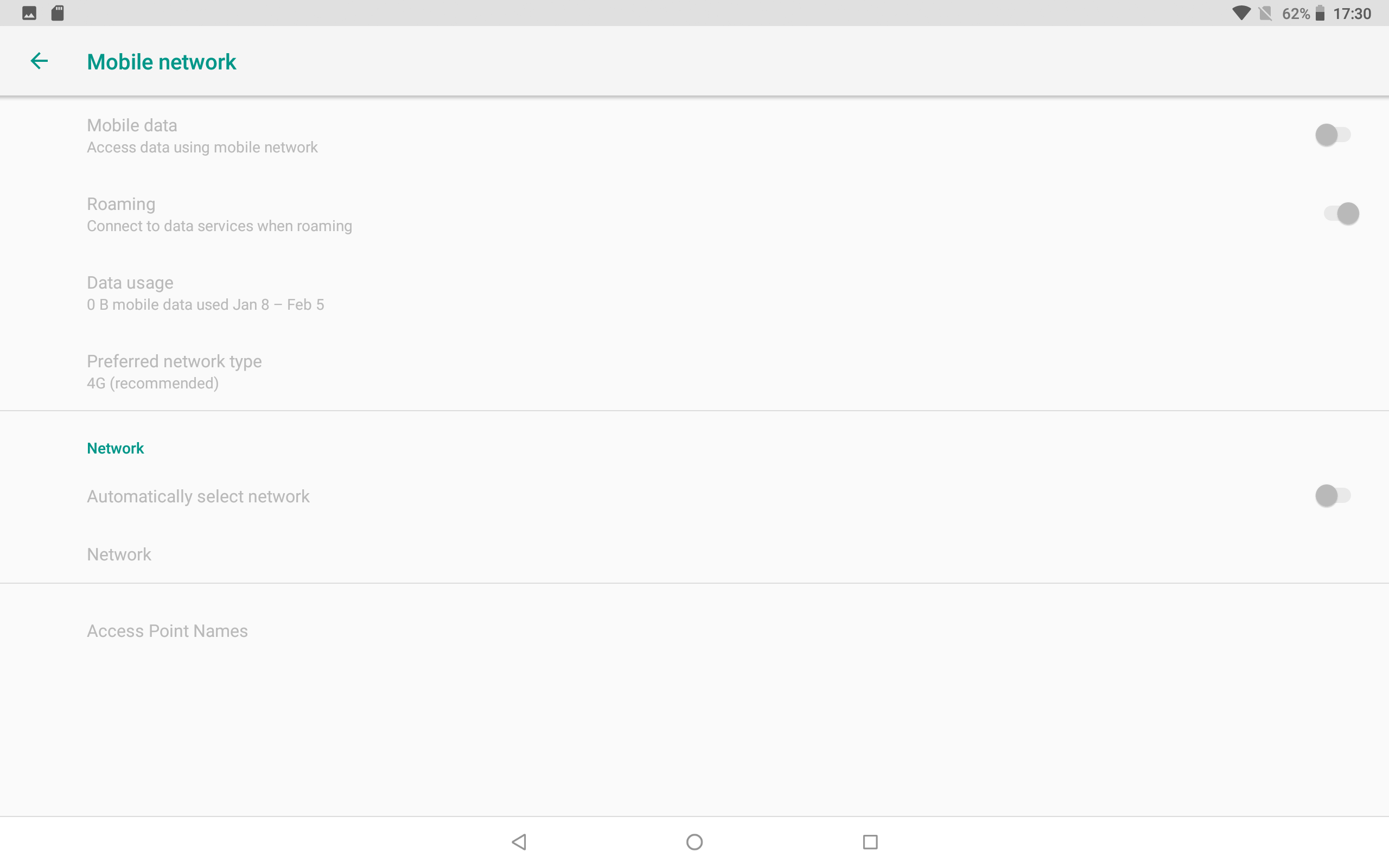
Task: Open Access Point Names settings
Action: (694, 631)
